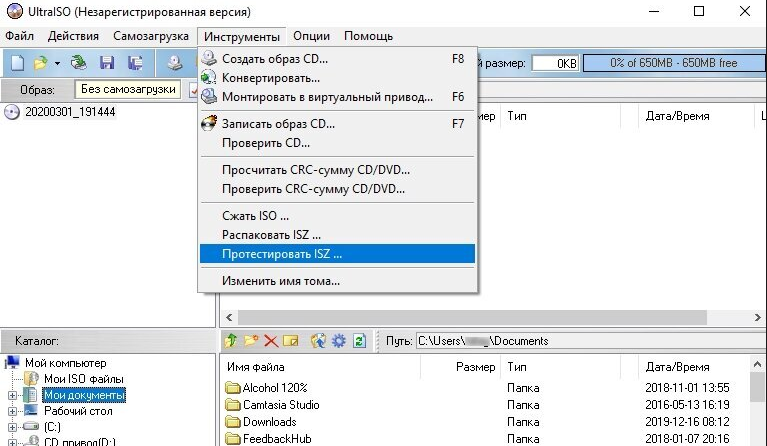This screenshot has height=446, width=767.
Task: Click the total size 0KB field
Action: pyautogui.click(x=555, y=63)
